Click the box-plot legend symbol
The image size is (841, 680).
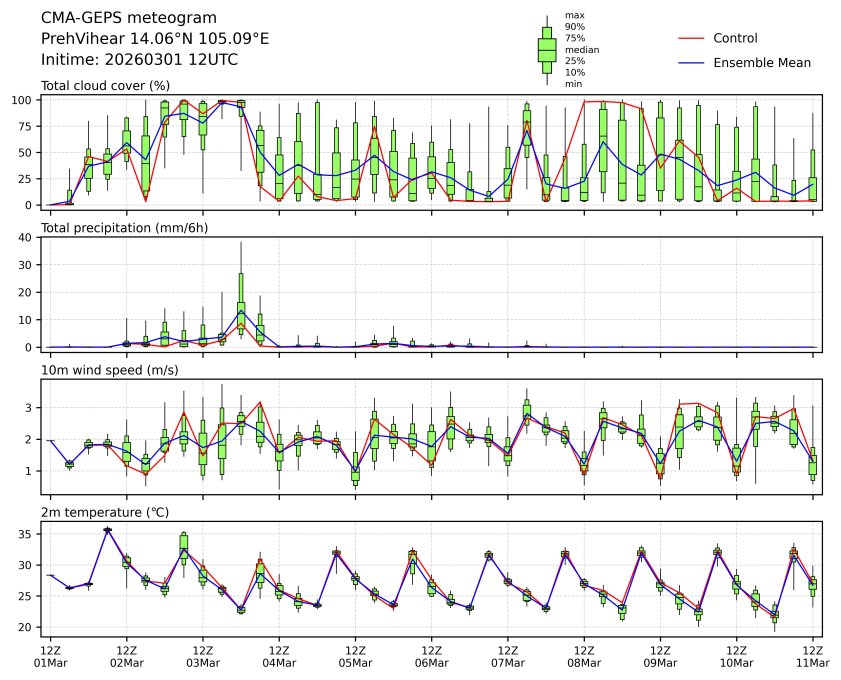coord(547,50)
